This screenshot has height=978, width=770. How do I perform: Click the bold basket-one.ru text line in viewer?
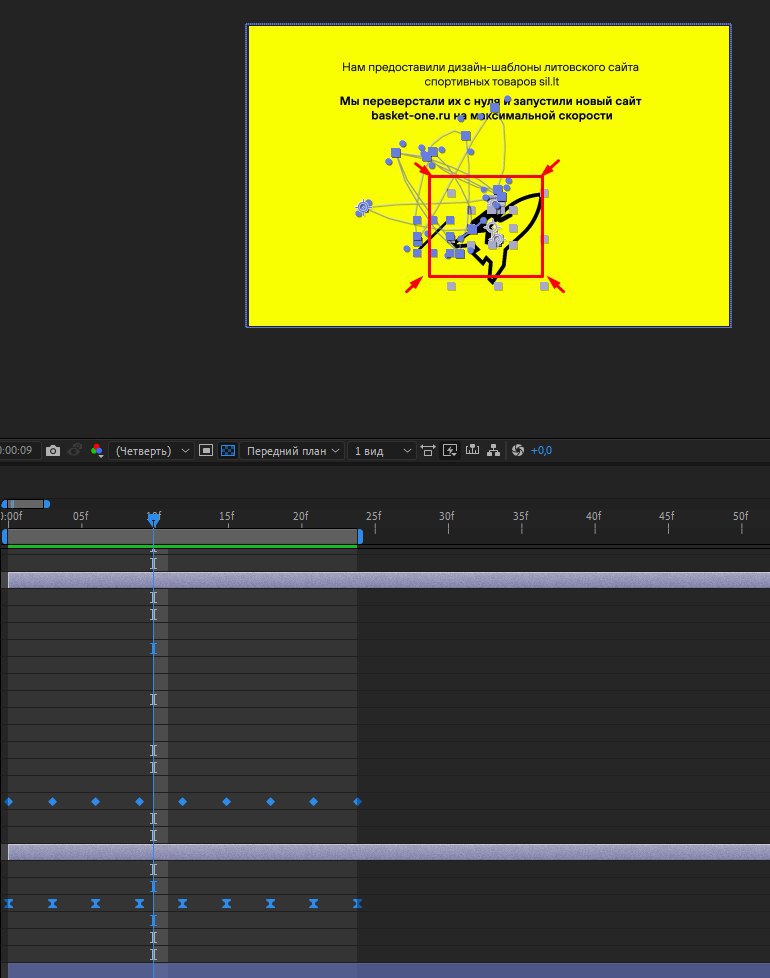pos(491,115)
